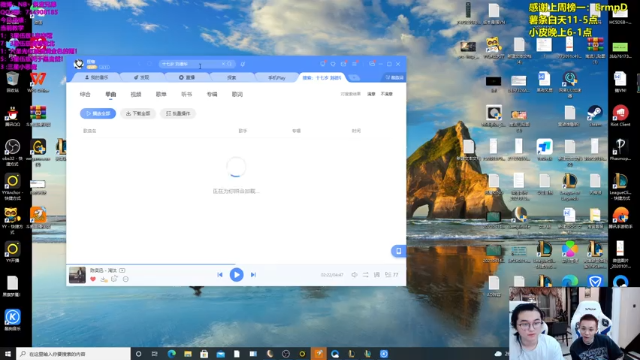Viewport: 640px width, 360px height.
Task: Switch to 直播 tab
Action: click(x=187, y=78)
